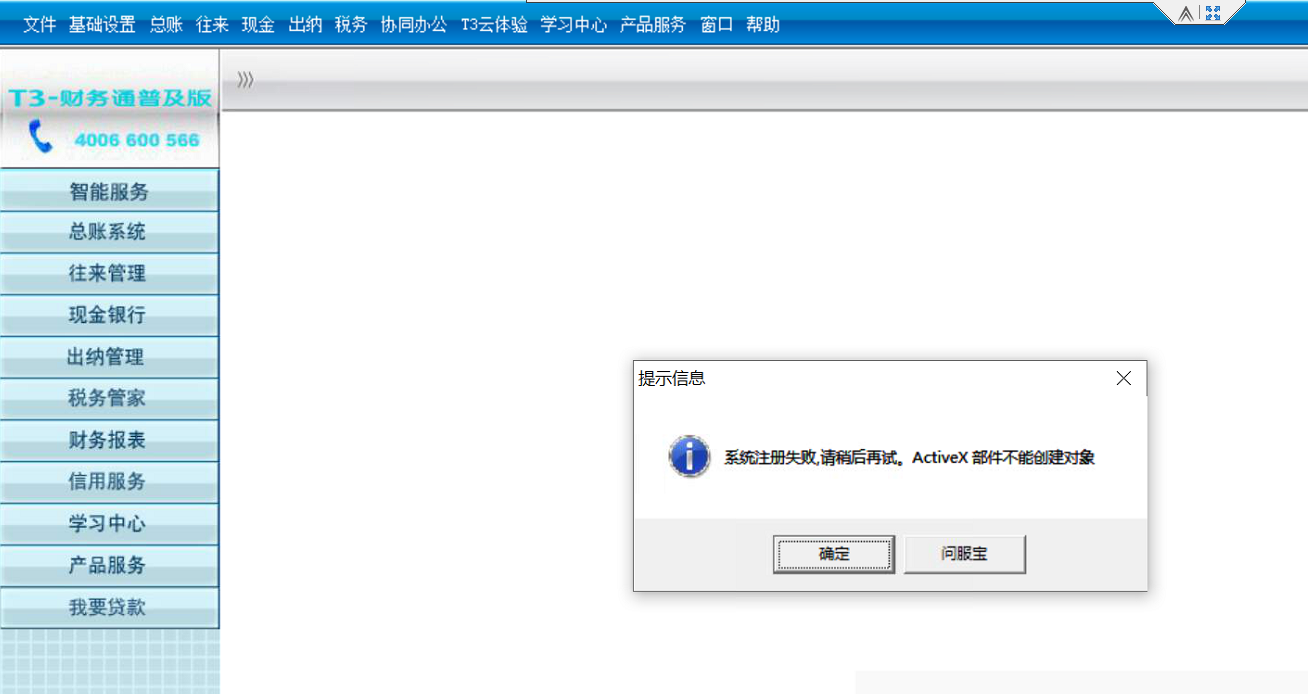Open the T3云体验 menu
Screen dimensions: 1308x694
coord(494,25)
